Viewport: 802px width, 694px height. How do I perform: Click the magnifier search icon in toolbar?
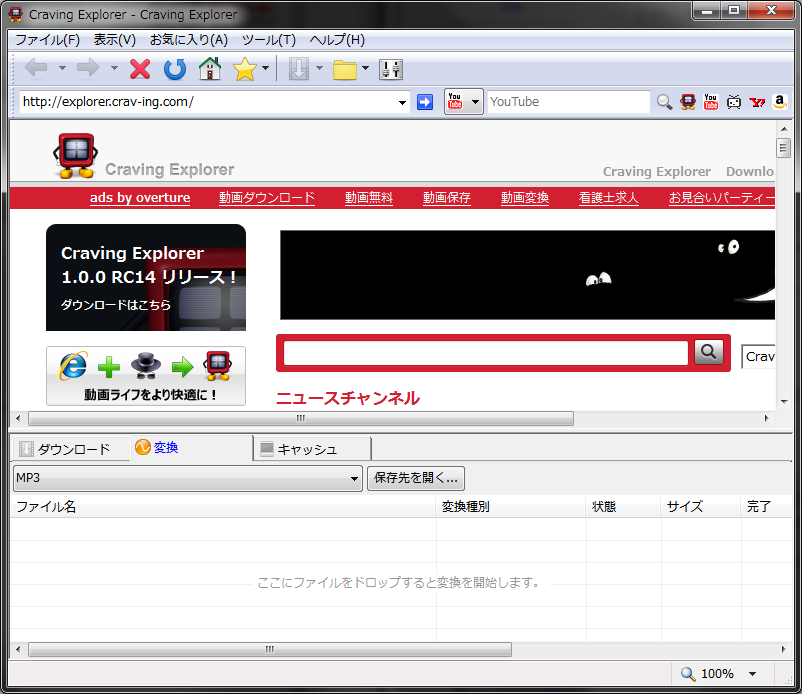pos(664,102)
